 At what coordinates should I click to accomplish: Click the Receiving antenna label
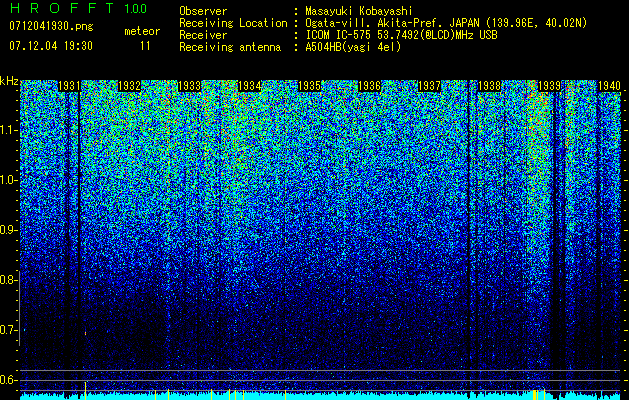click(x=230, y=47)
